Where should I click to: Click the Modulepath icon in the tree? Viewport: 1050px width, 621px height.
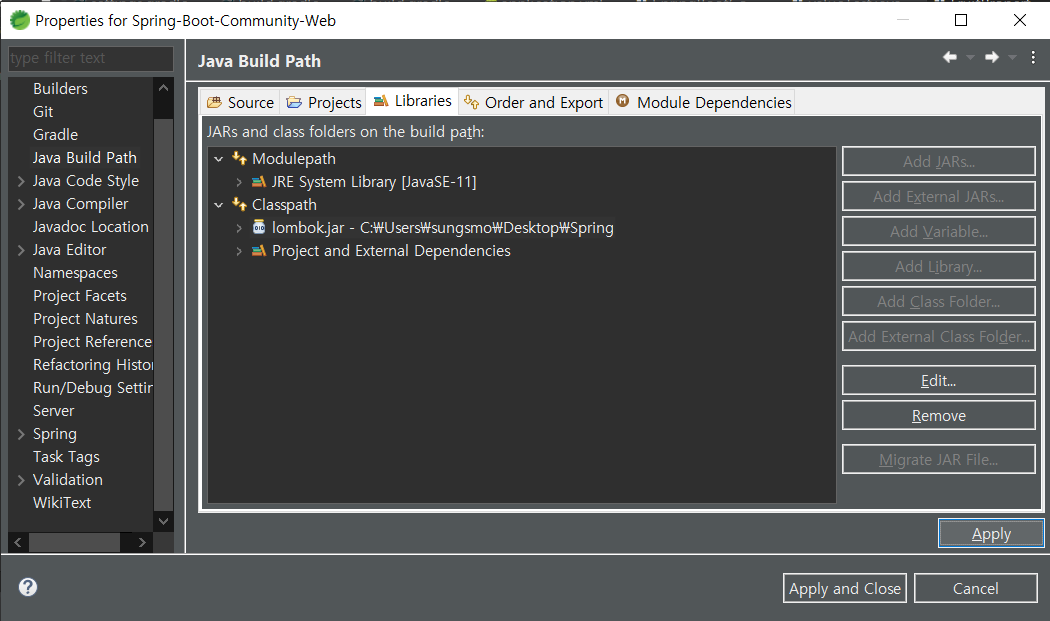[239, 159]
